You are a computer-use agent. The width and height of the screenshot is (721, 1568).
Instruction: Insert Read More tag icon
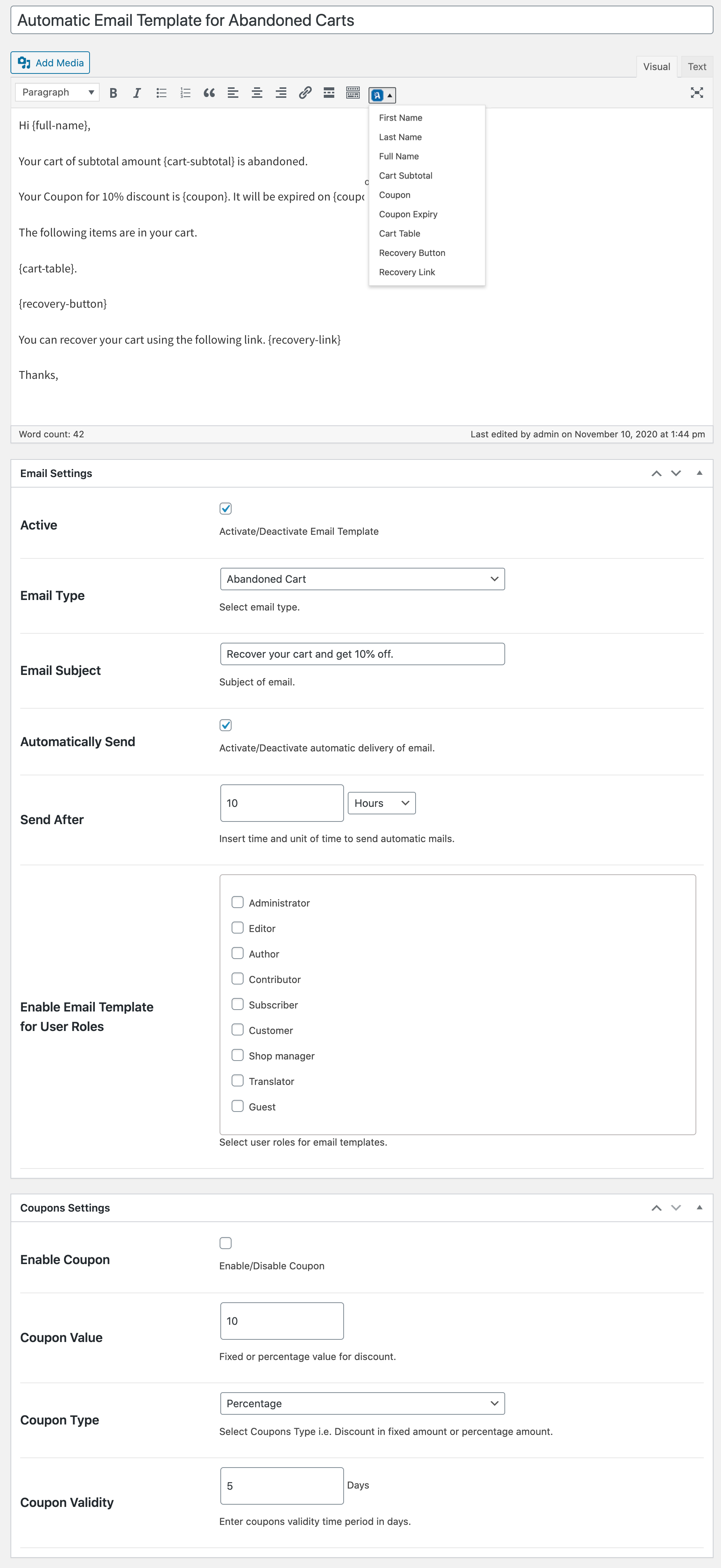click(x=329, y=93)
